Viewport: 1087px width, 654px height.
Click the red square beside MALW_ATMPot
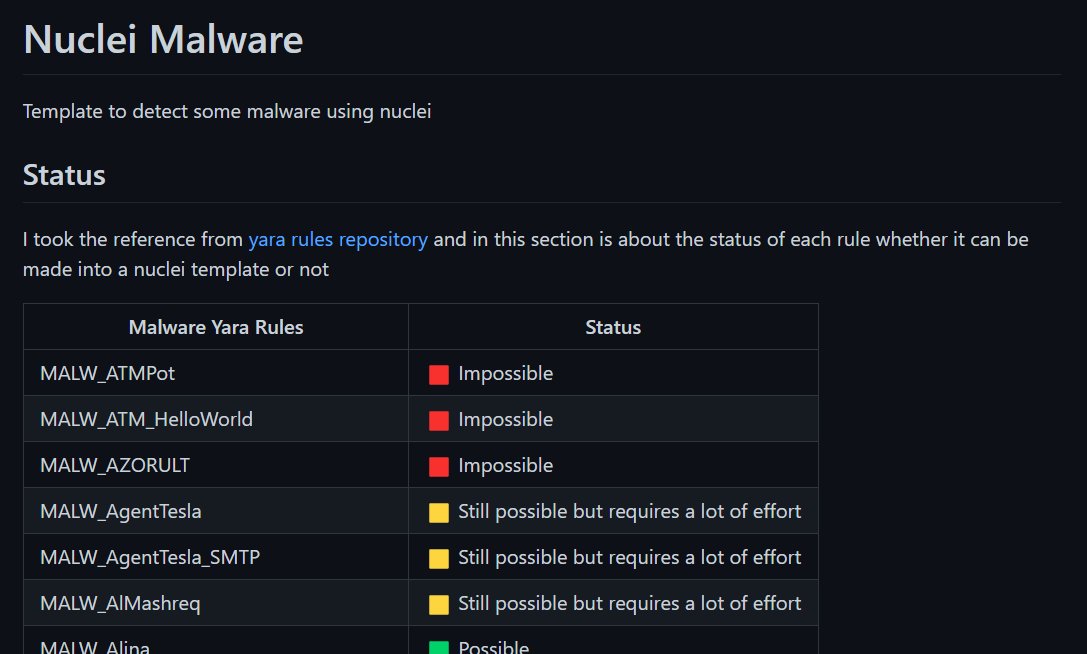pyautogui.click(x=439, y=375)
